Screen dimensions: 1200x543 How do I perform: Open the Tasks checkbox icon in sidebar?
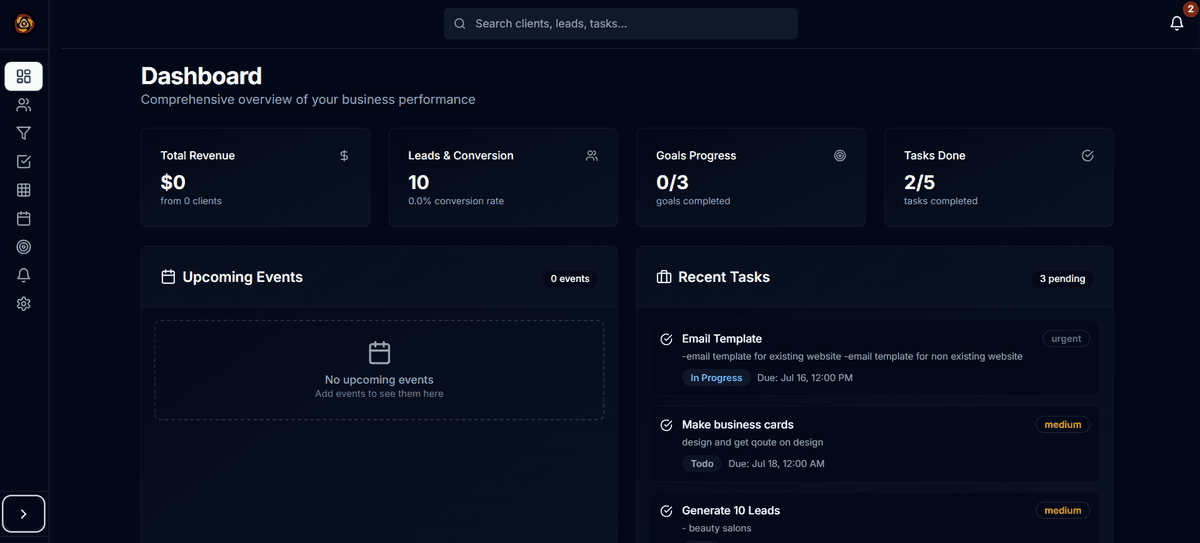coord(24,162)
